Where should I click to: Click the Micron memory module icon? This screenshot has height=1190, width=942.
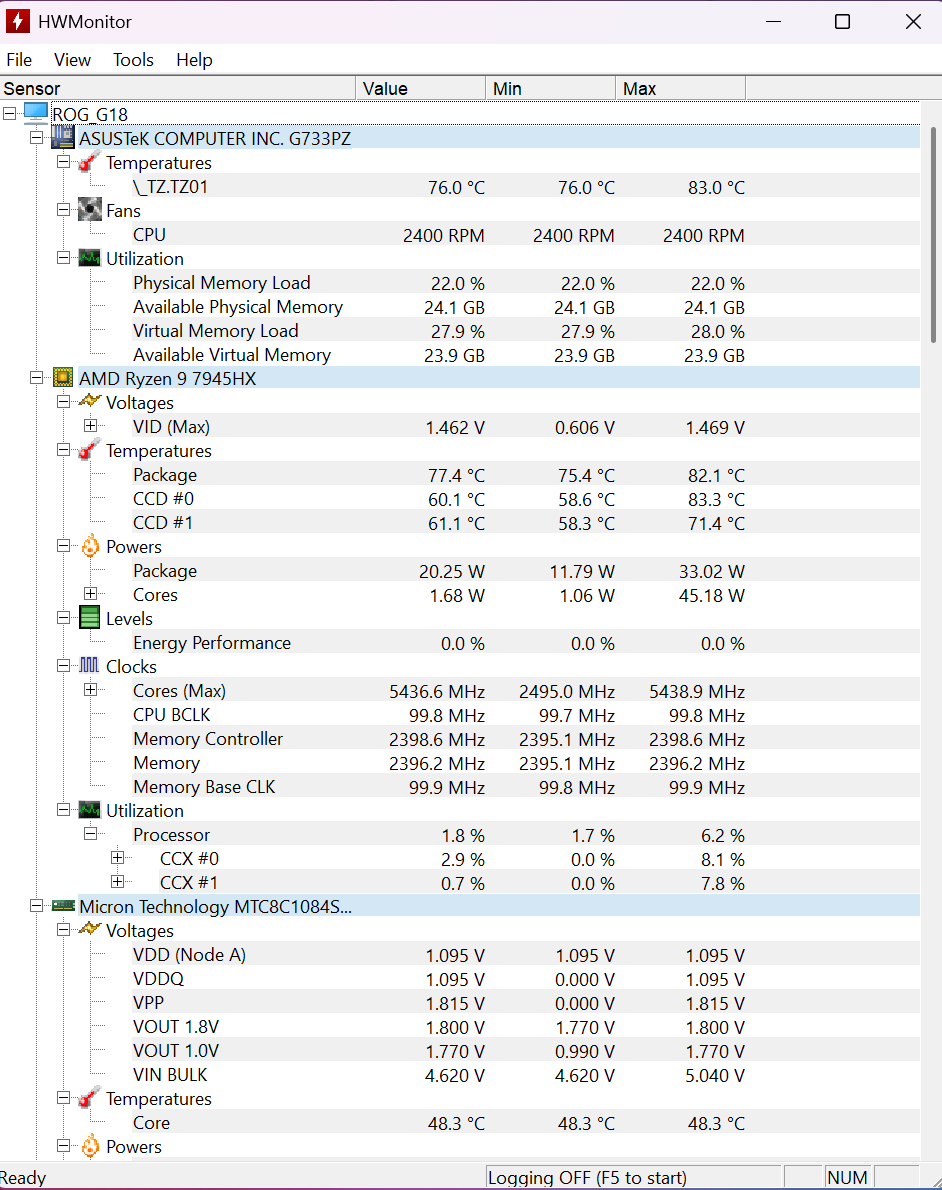(64, 906)
